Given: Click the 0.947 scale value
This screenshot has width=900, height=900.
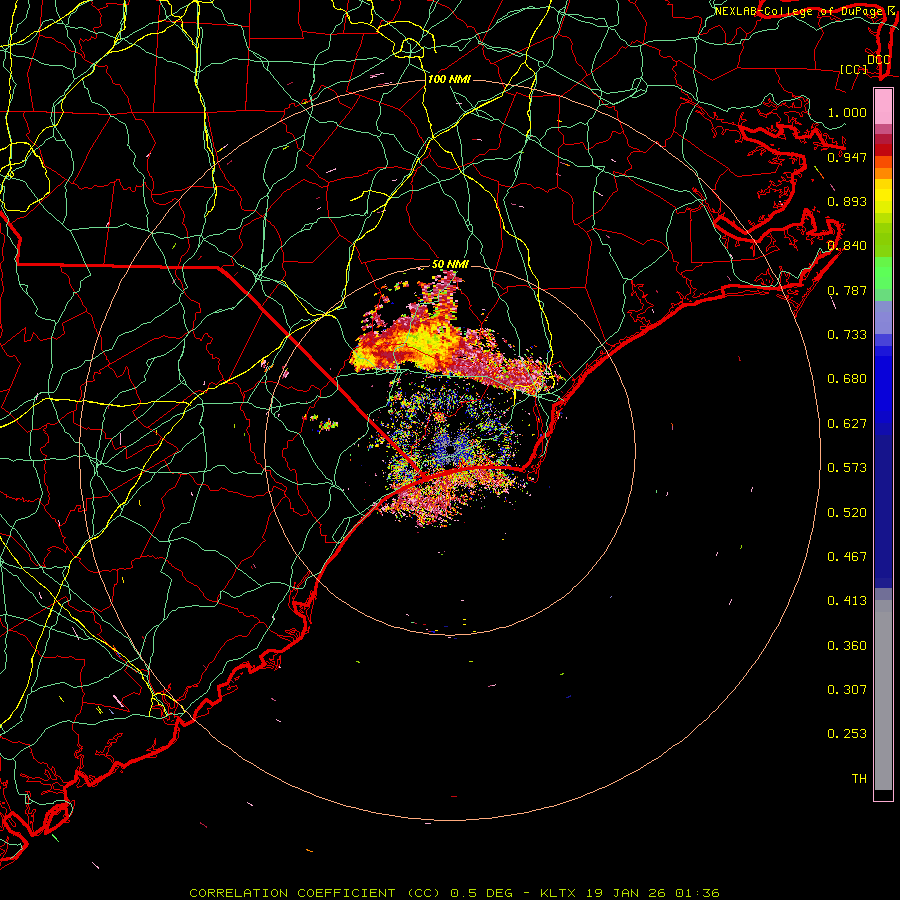Looking at the screenshot, I should pos(847,157).
